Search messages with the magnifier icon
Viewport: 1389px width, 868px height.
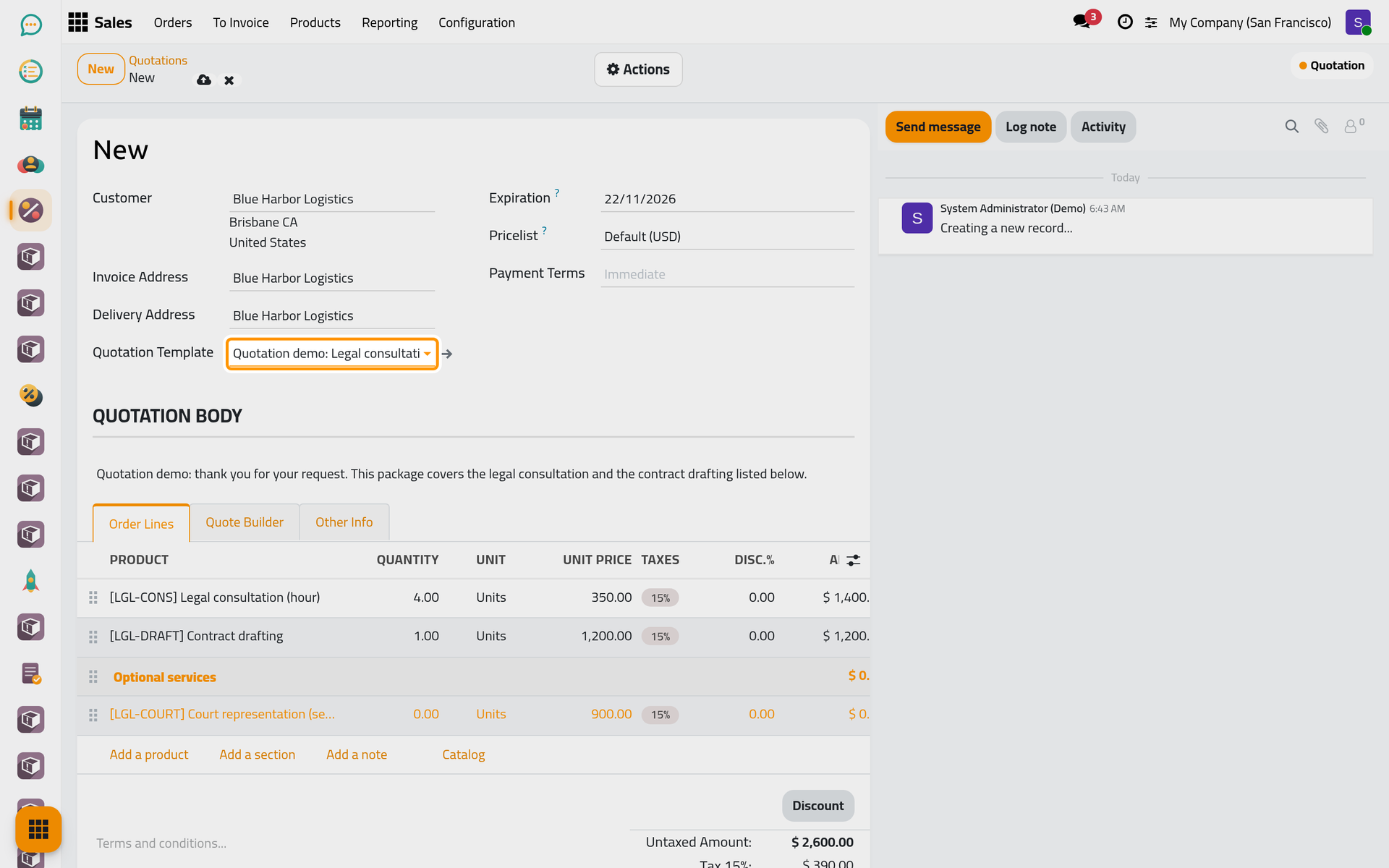click(x=1291, y=127)
